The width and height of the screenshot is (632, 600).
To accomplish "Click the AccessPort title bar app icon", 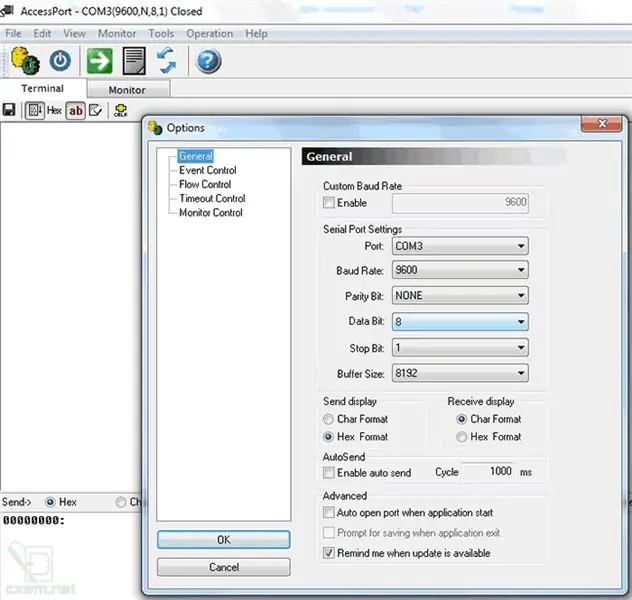I will [x=7, y=11].
